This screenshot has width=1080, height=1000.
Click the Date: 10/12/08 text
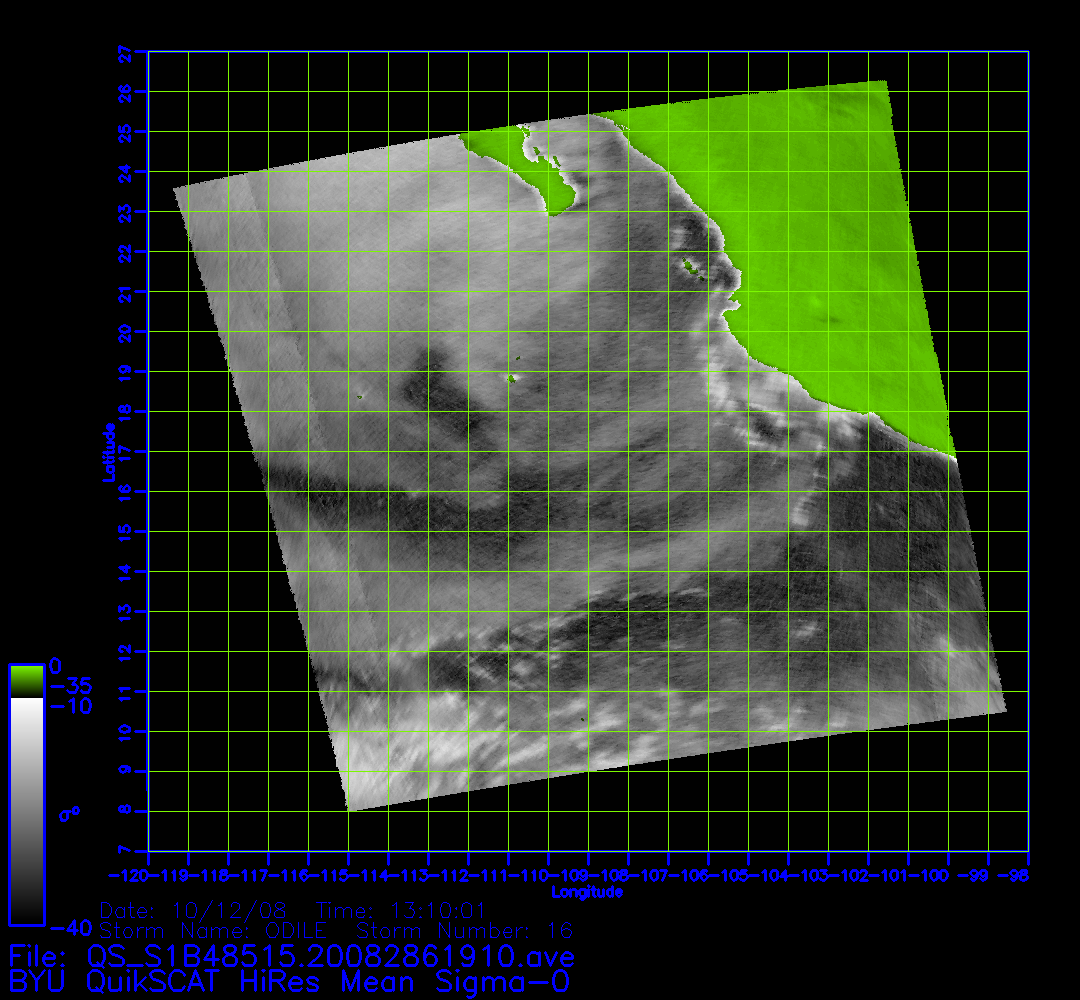194,911
